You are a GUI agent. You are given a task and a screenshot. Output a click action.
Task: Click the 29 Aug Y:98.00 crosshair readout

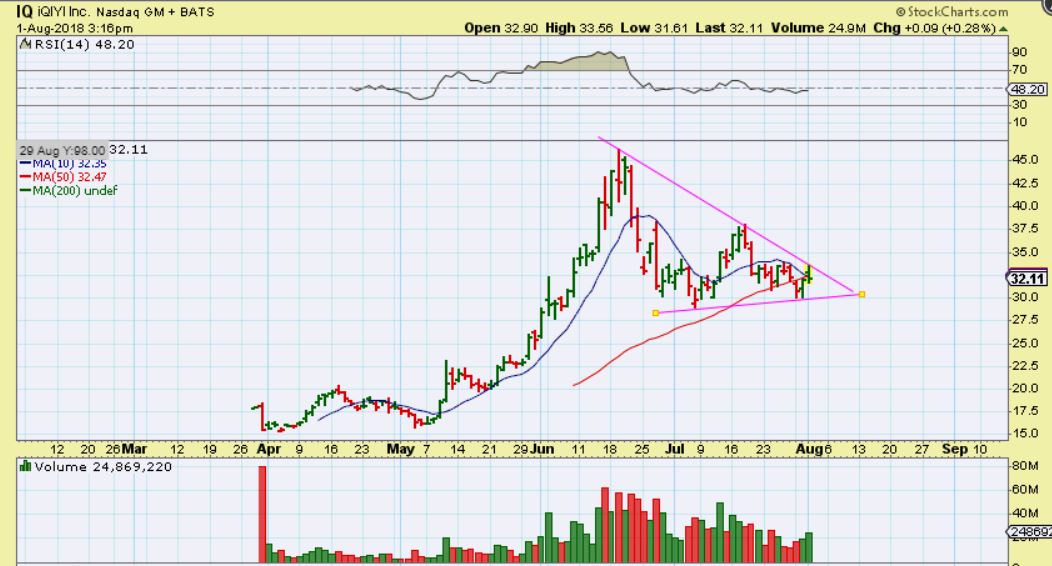62,151
